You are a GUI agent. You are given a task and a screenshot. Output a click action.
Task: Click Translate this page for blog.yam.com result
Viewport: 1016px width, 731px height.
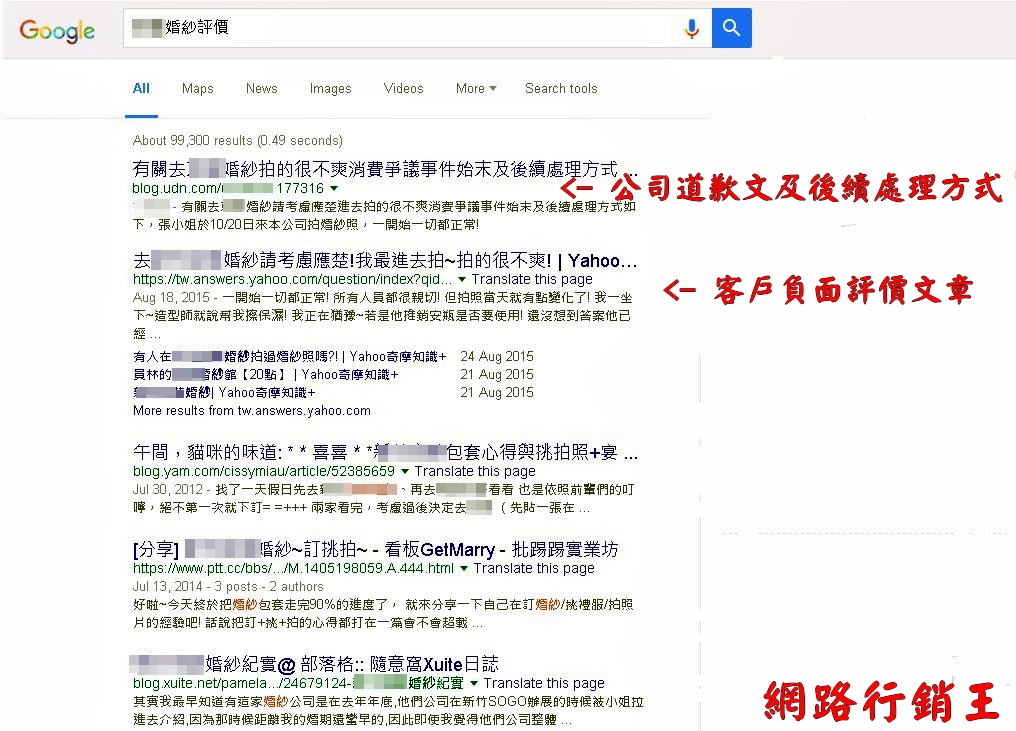(475, 471)
